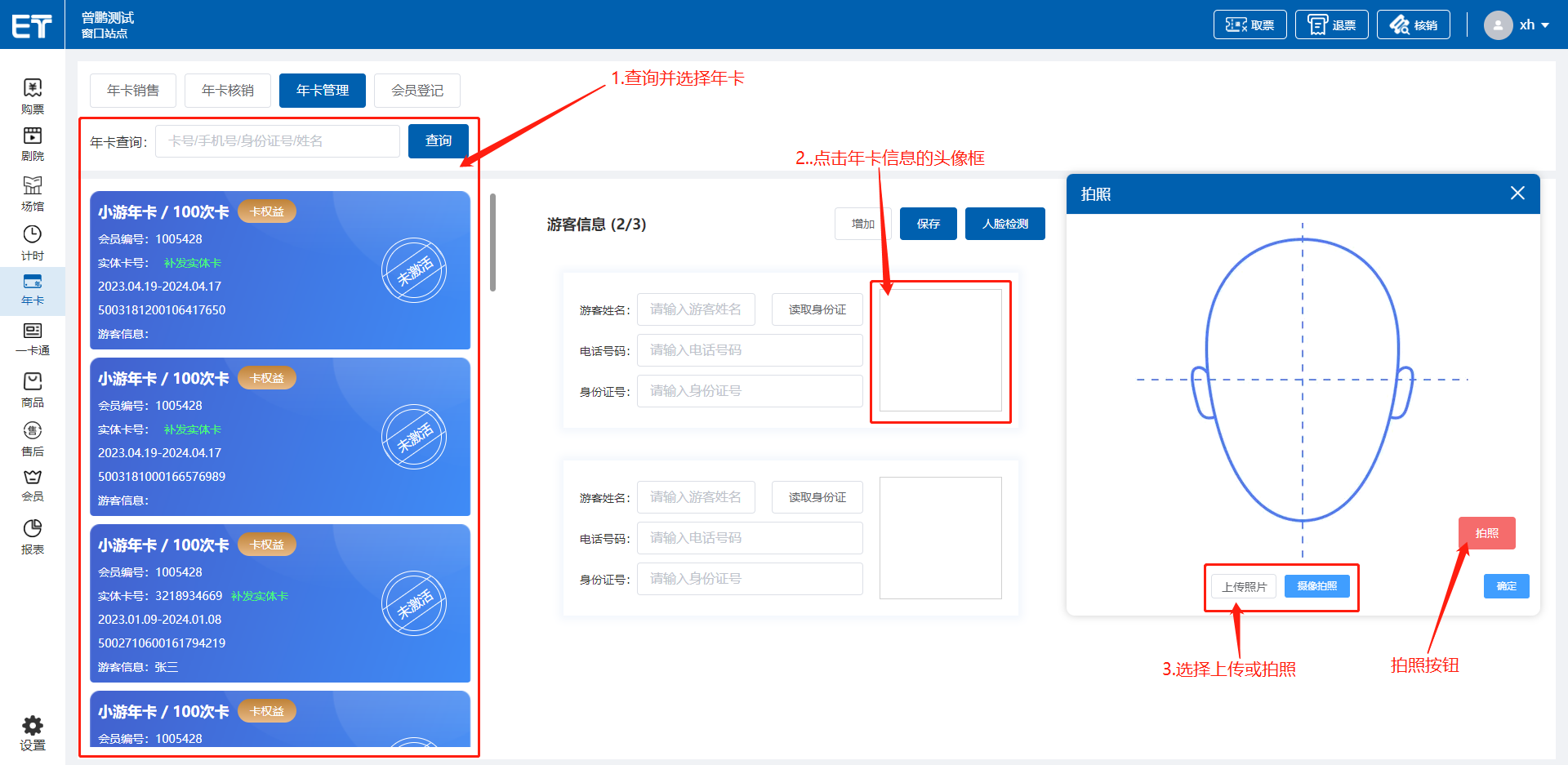Viewport: 1568px width, 765px height.
Task: Open the 场馆 venue sidebar icon
Action: 33,186
